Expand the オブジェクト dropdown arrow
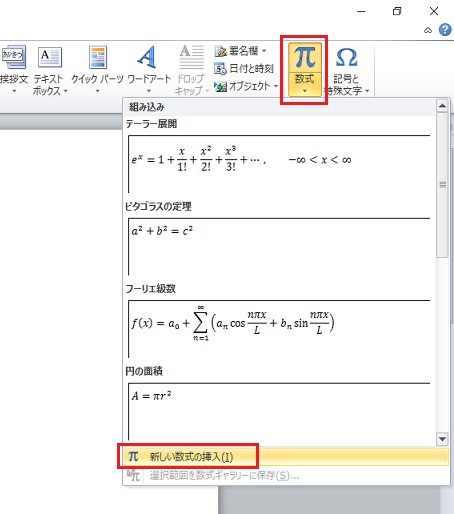 click(276, 86)
